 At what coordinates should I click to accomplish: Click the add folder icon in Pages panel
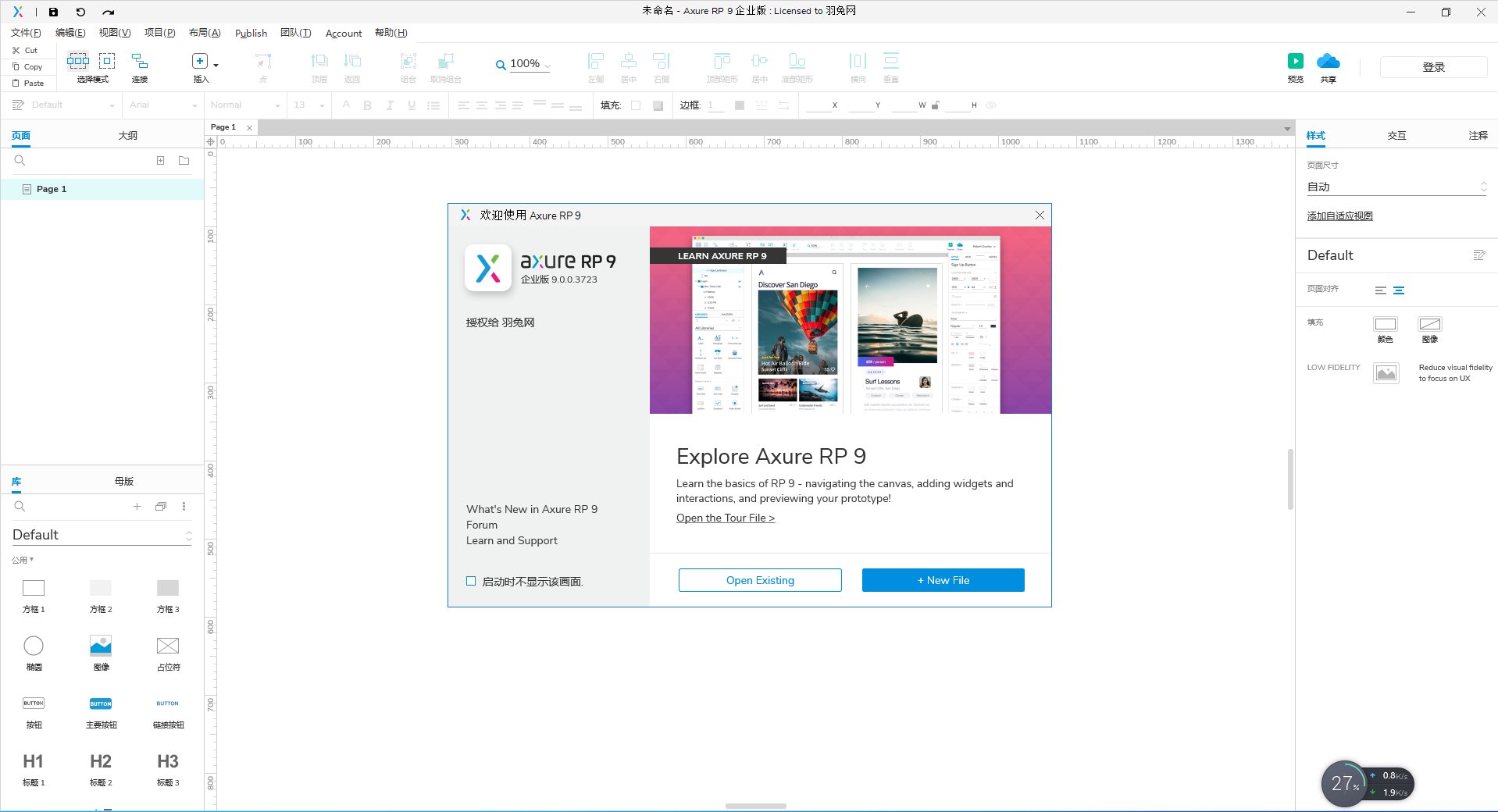click(184, 161)
